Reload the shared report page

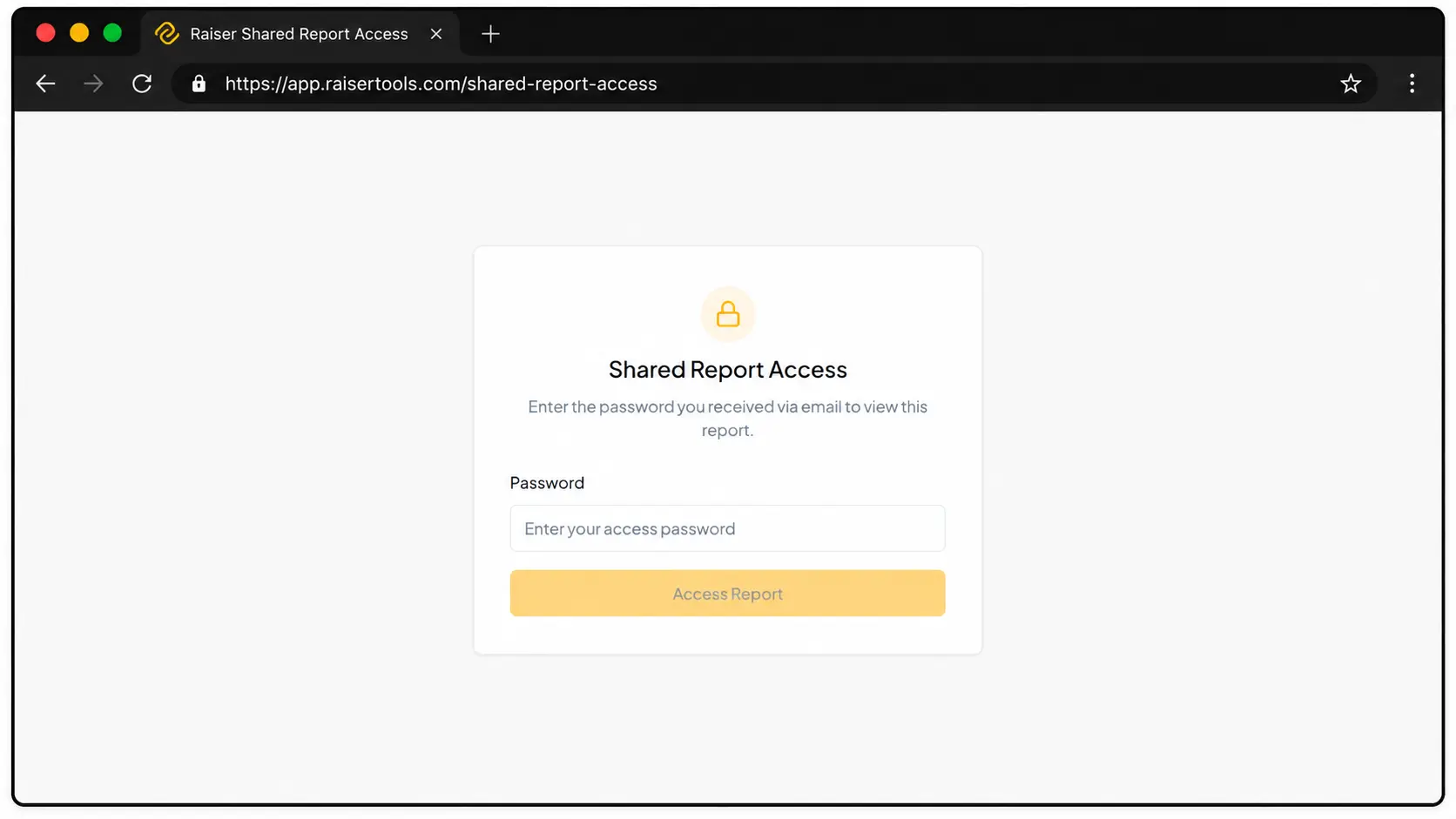point(142,84)
